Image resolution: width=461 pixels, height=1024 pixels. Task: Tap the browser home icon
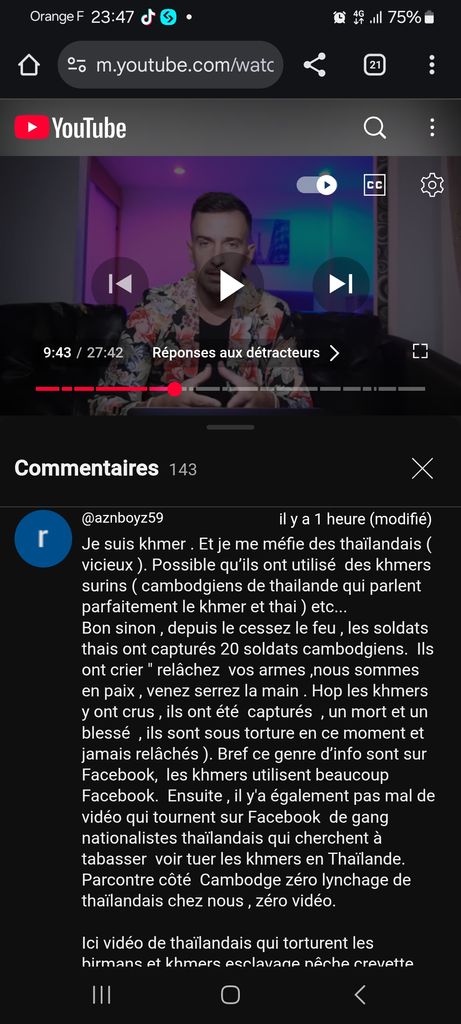coord(29,65)
